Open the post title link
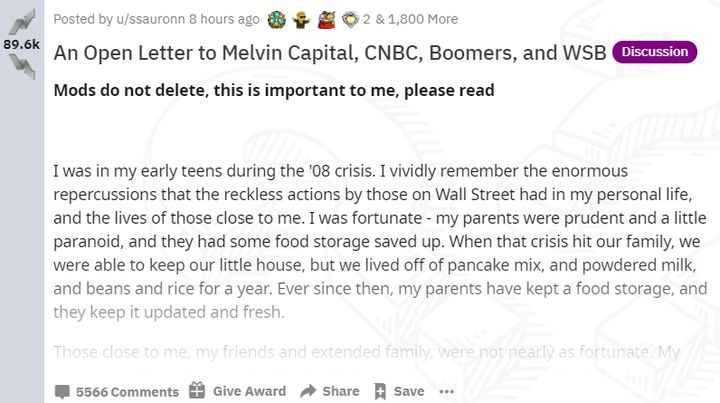The height and width of the screenshot is (403, 720). click(330, 53)
